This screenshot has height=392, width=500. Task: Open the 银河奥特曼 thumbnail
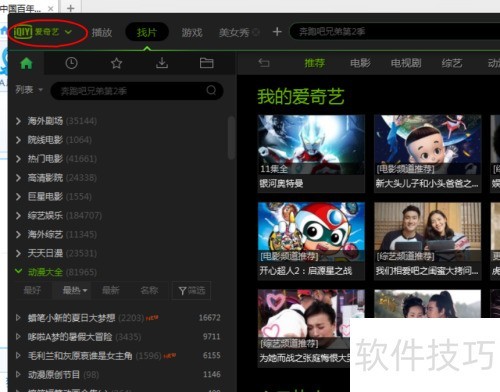coord(311,144)
